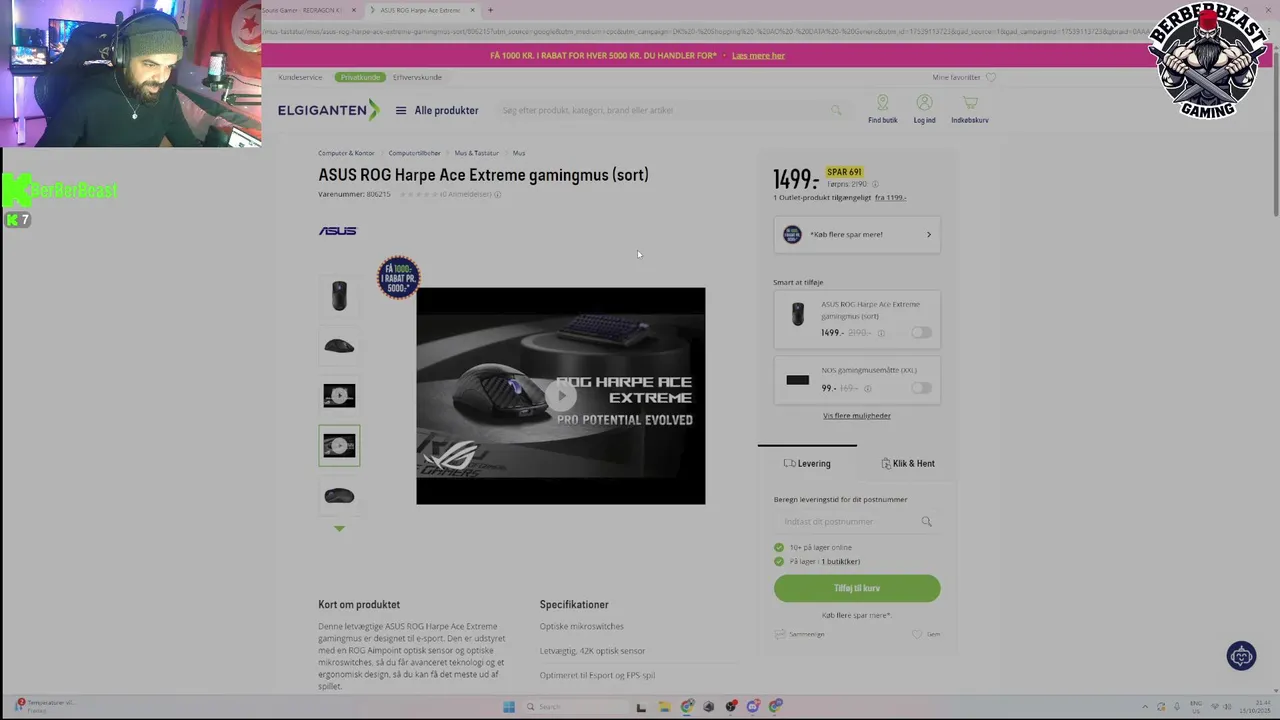The height and width of the screenshot is (720, 1280).
Task: Click the SPAR 691 yellow badge
Action: point(844,172)
